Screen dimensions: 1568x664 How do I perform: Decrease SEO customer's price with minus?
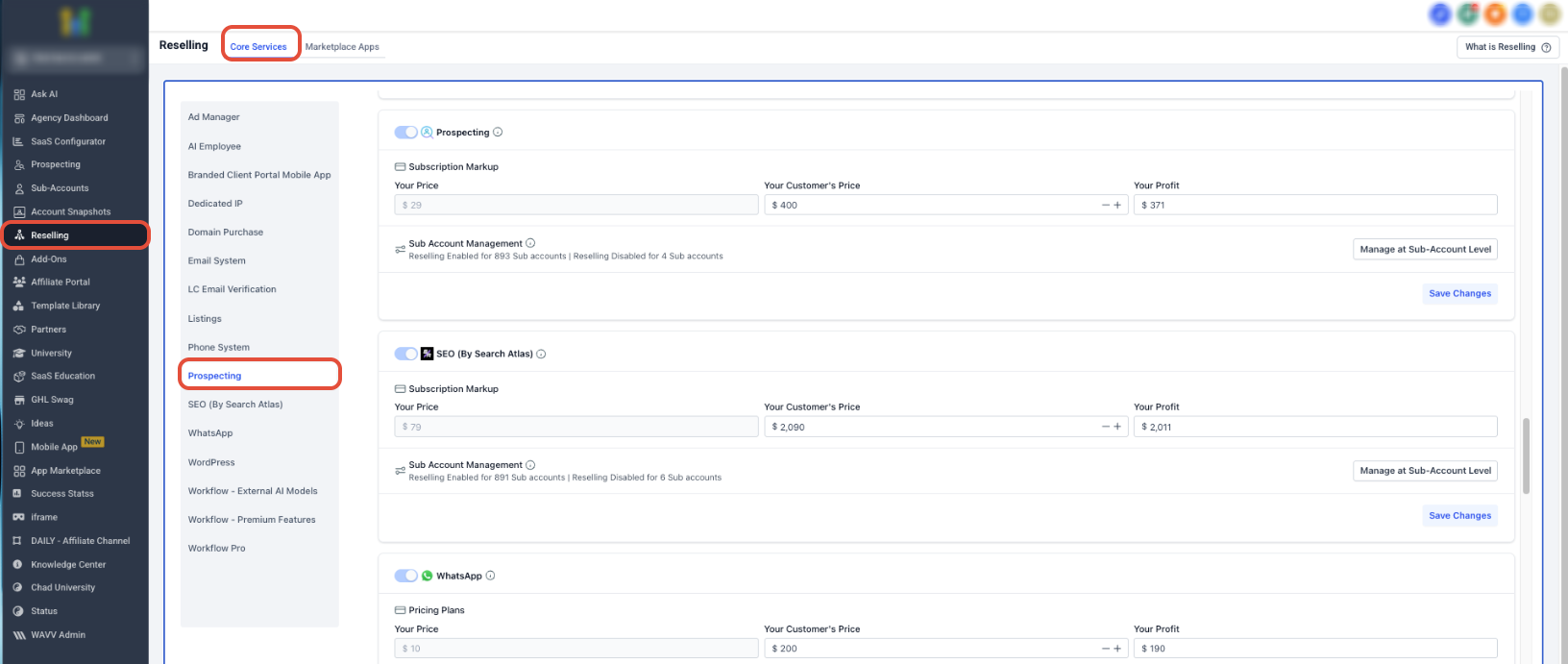coord(1106,427)
